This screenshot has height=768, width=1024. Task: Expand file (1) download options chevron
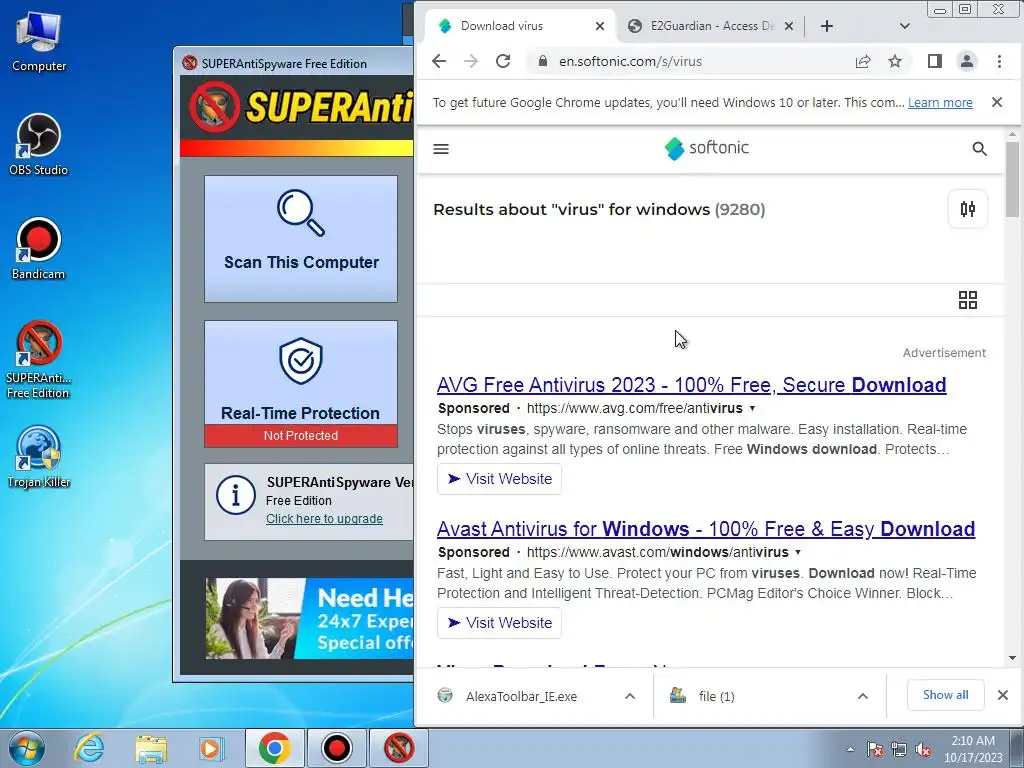[863, 696]
